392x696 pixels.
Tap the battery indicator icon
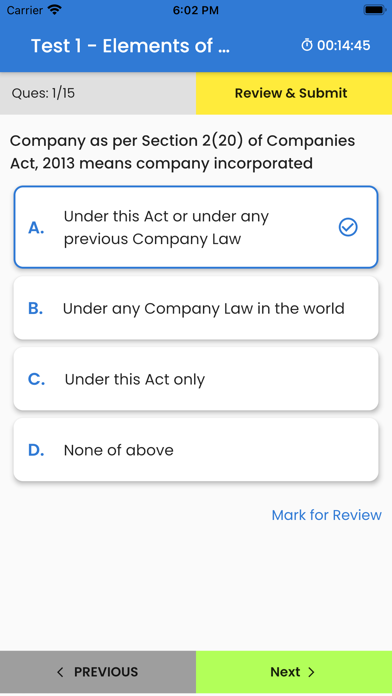(x=375, y=10)
